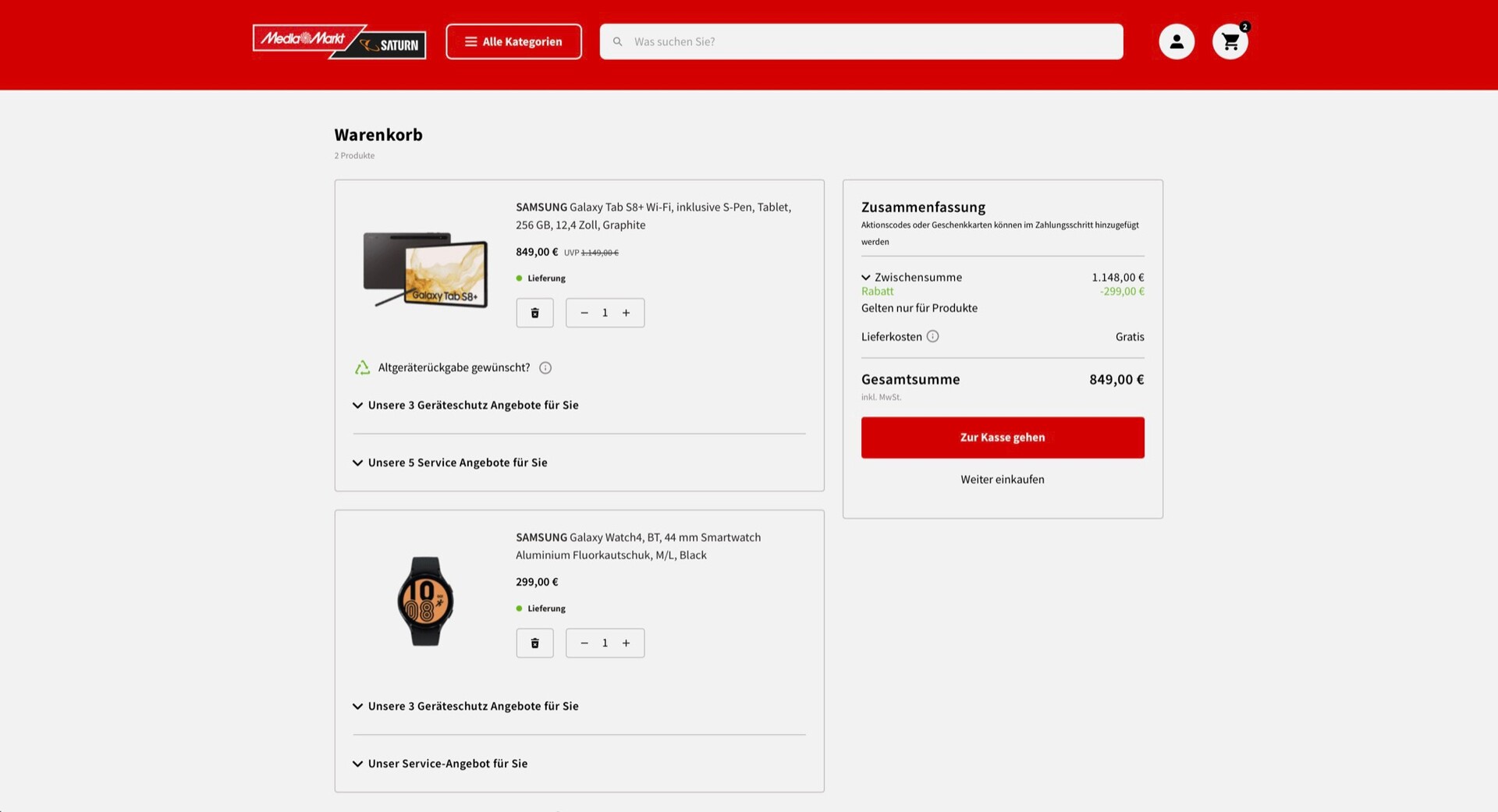Screen dimensions: 1498x812
Task: Click 'Zur Kasse gehen' button
Action: point(1003,438)
